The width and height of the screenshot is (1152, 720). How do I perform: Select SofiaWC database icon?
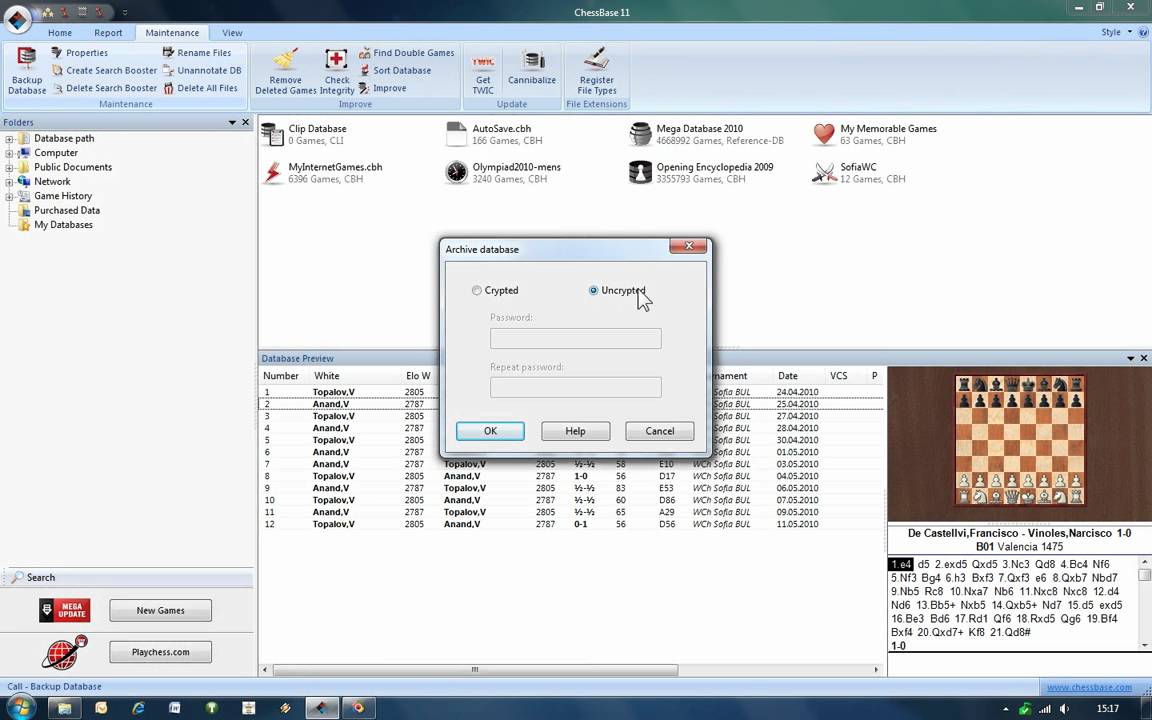click(824, 172)
